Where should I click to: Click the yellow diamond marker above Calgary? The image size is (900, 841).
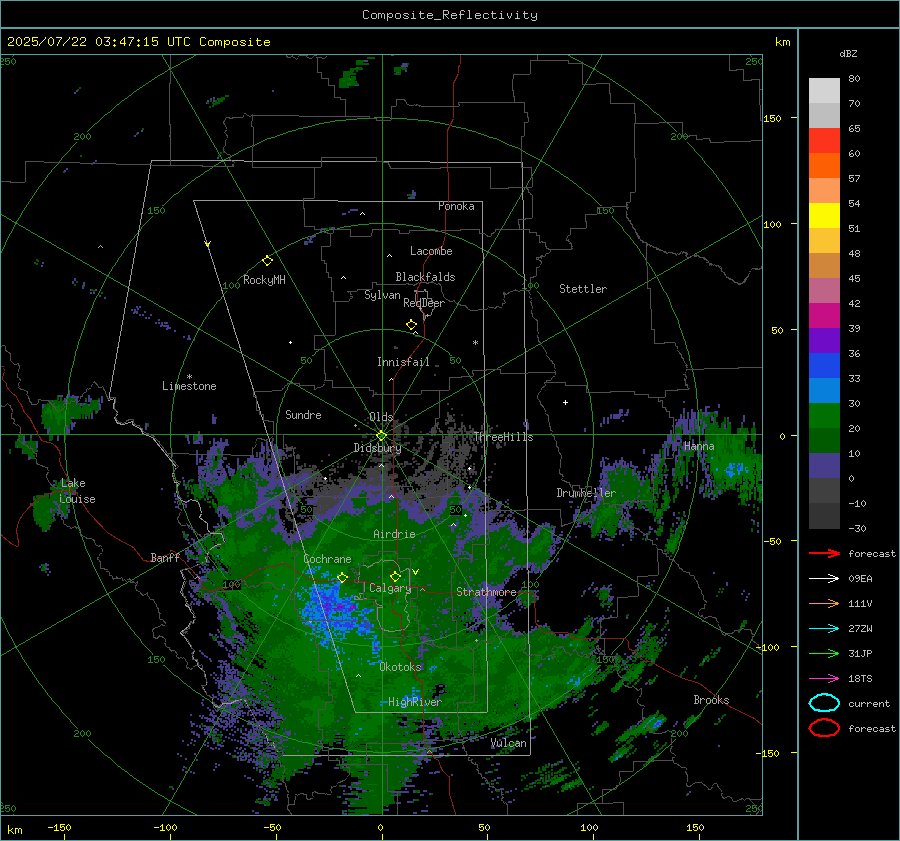pyautogui.click(x=395, y=576)
